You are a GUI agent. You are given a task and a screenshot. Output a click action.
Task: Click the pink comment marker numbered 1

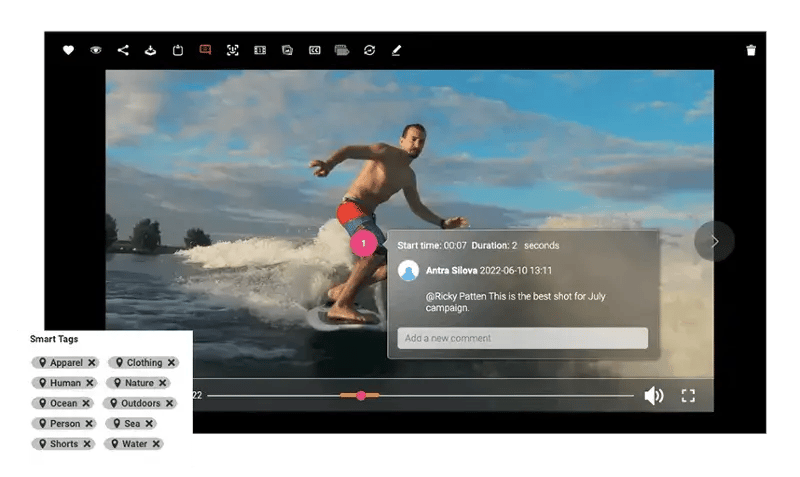coord(364,243)
